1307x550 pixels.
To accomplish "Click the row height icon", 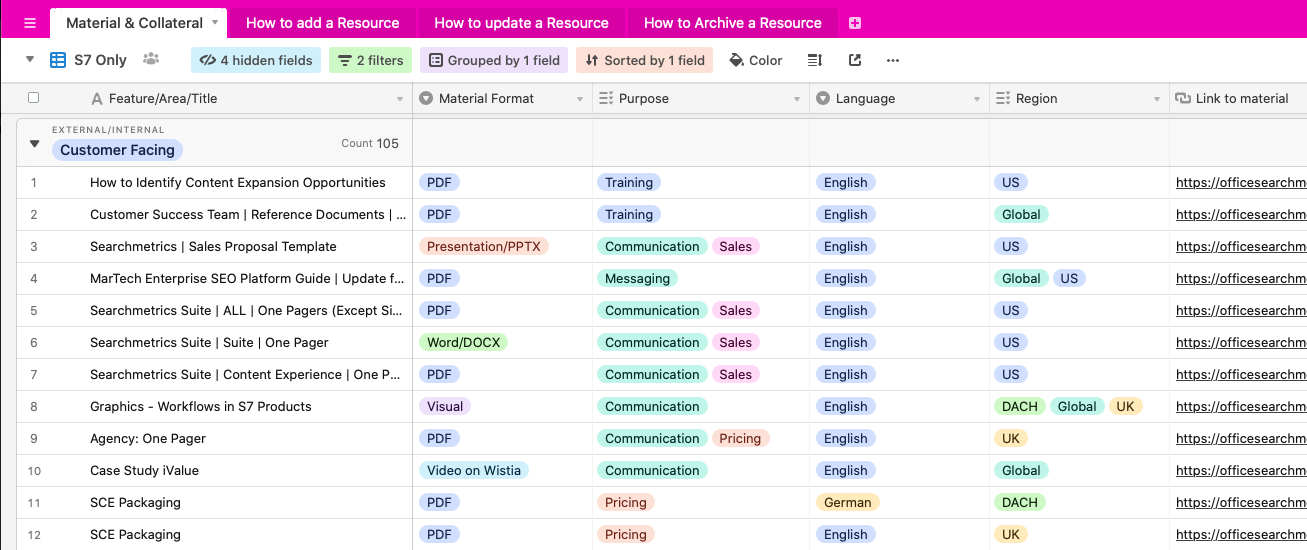I will pyautogui.click(x=815, y=60).
